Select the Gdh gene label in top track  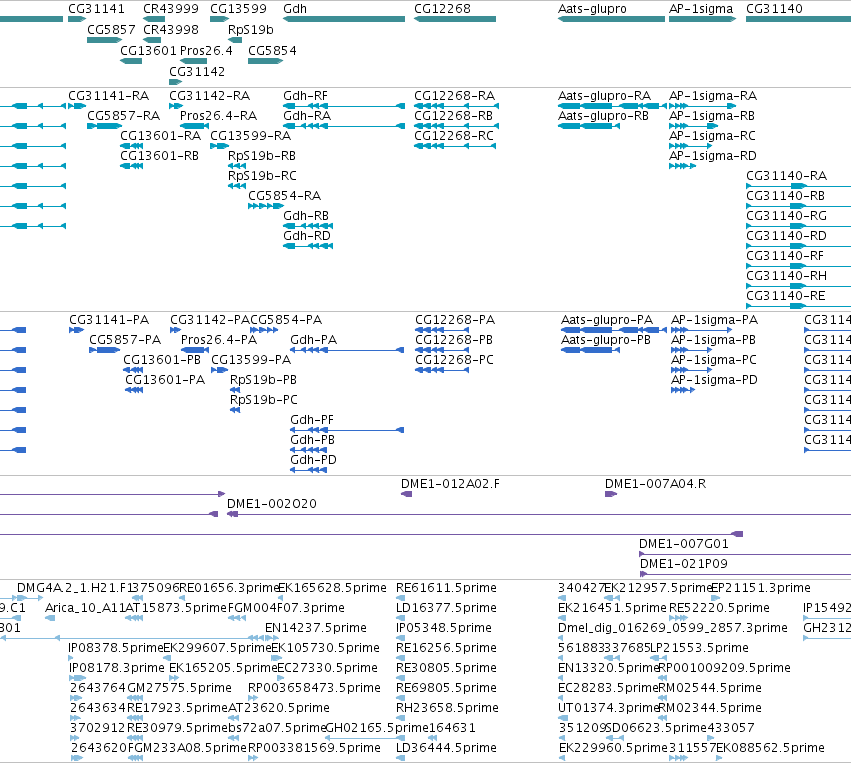point(295,9)
